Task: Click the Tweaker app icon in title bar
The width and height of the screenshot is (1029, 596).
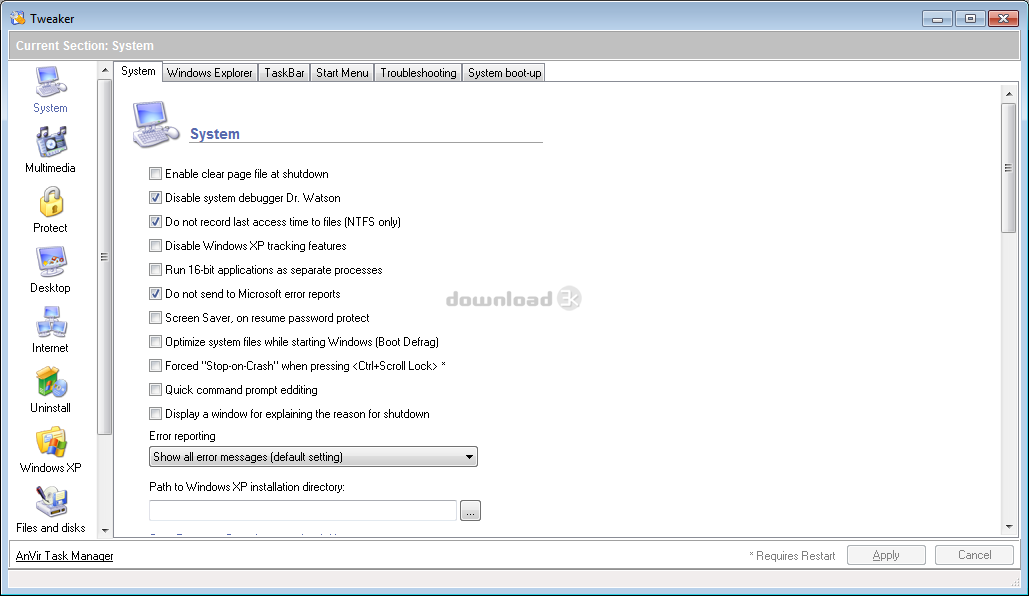Action: [x=18, y=18]
